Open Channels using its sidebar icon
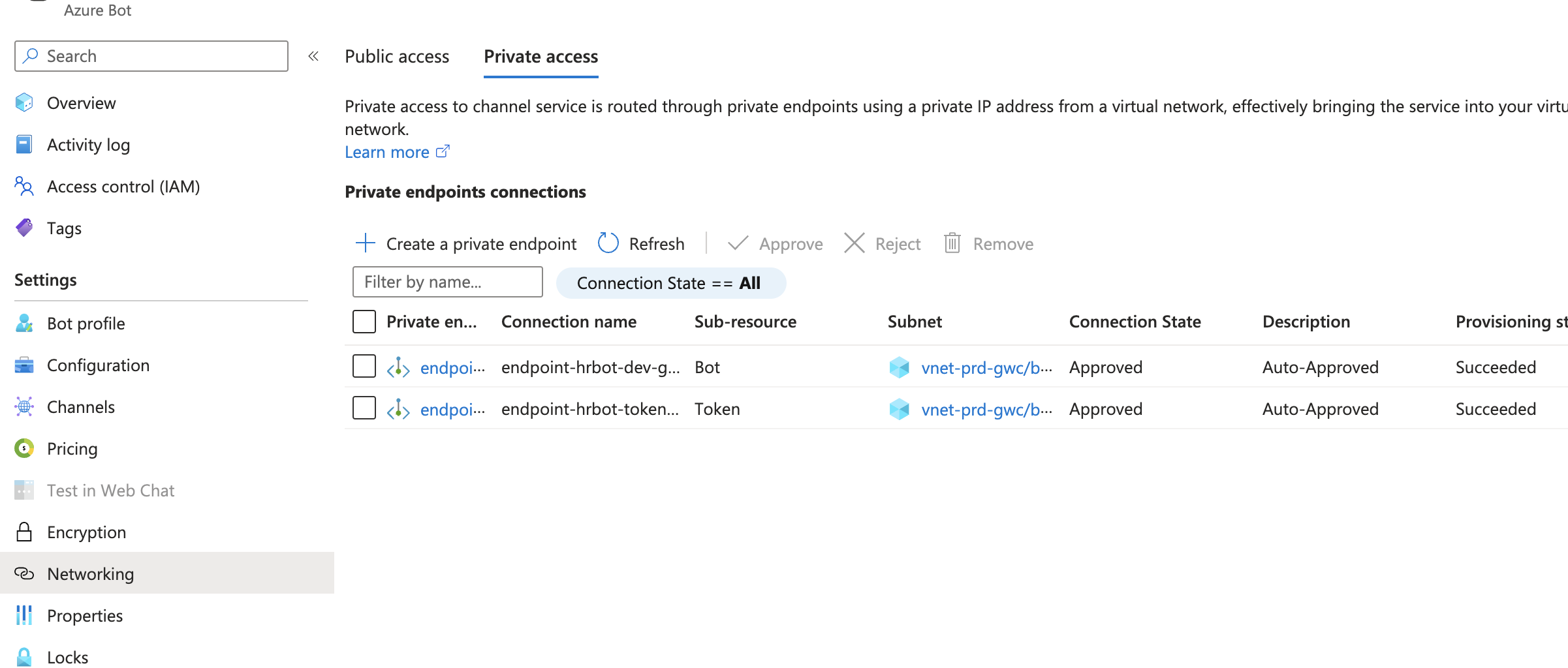The width and height of the screenshot is (1568, 668). tap(24, 406)
